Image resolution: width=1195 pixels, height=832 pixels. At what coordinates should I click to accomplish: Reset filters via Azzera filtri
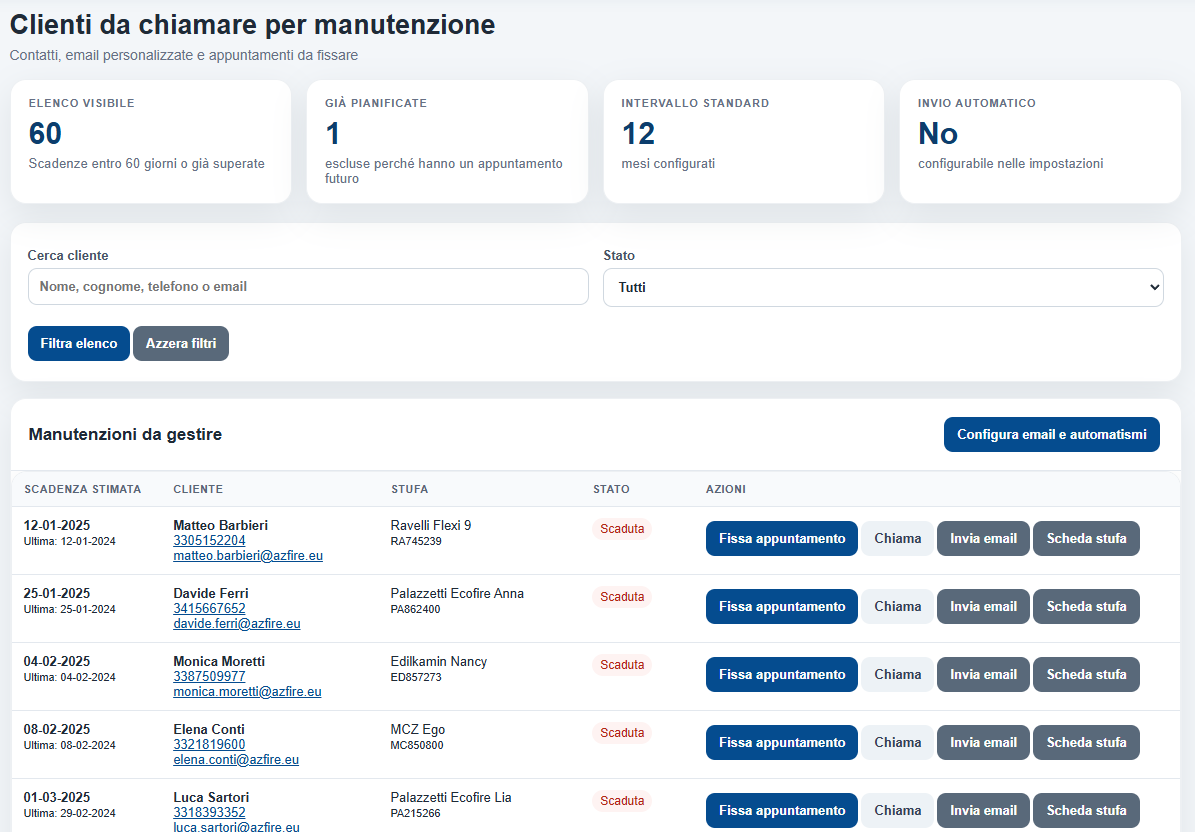click(181, 344)
